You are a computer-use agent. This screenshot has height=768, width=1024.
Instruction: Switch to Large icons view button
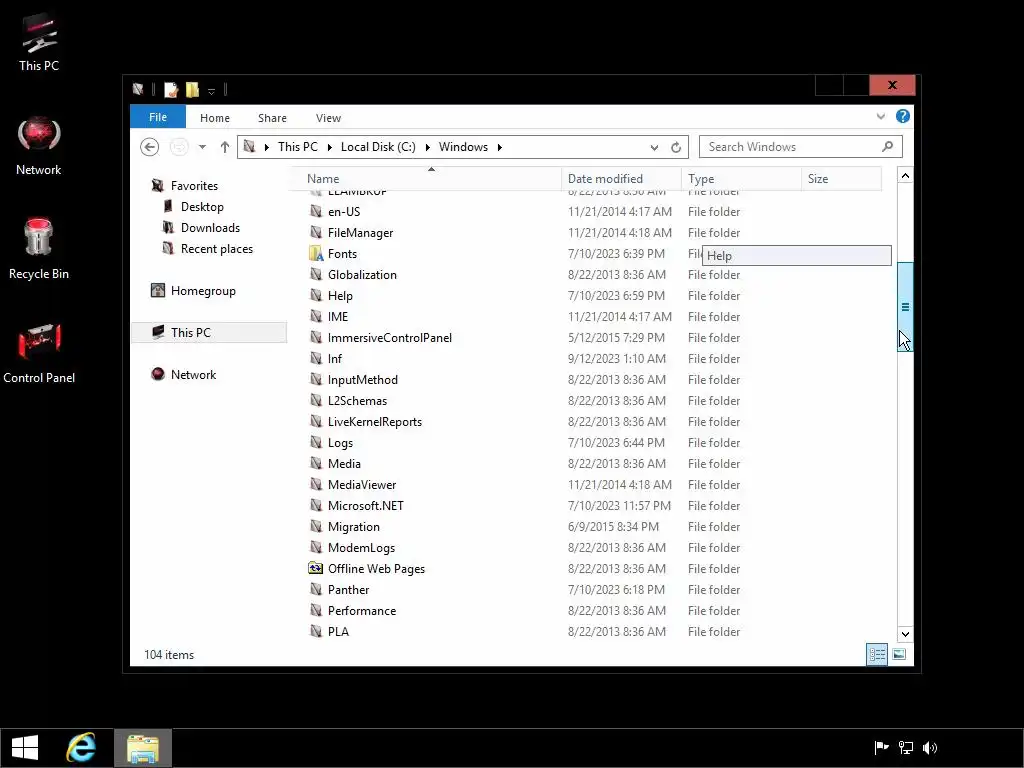pyautogui.click(x=899, y=654)
